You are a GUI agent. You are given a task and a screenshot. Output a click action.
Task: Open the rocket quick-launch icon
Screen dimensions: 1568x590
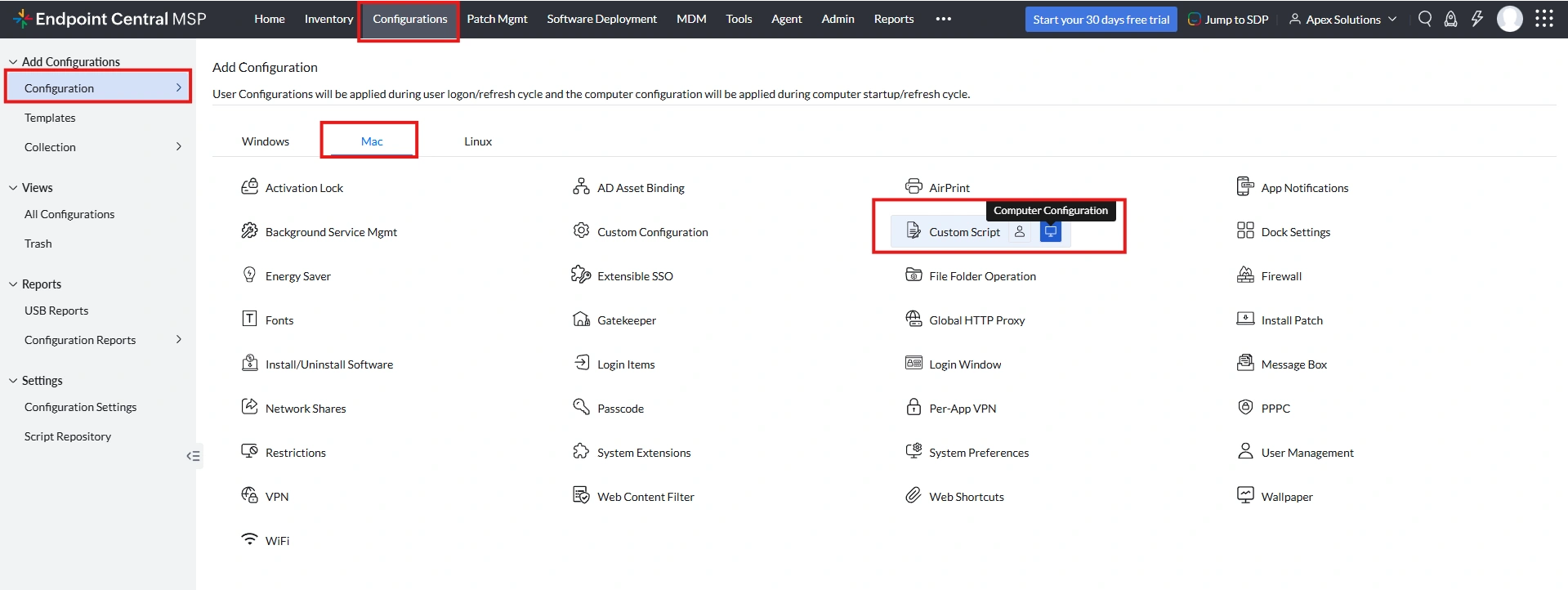pos(1451,19)
